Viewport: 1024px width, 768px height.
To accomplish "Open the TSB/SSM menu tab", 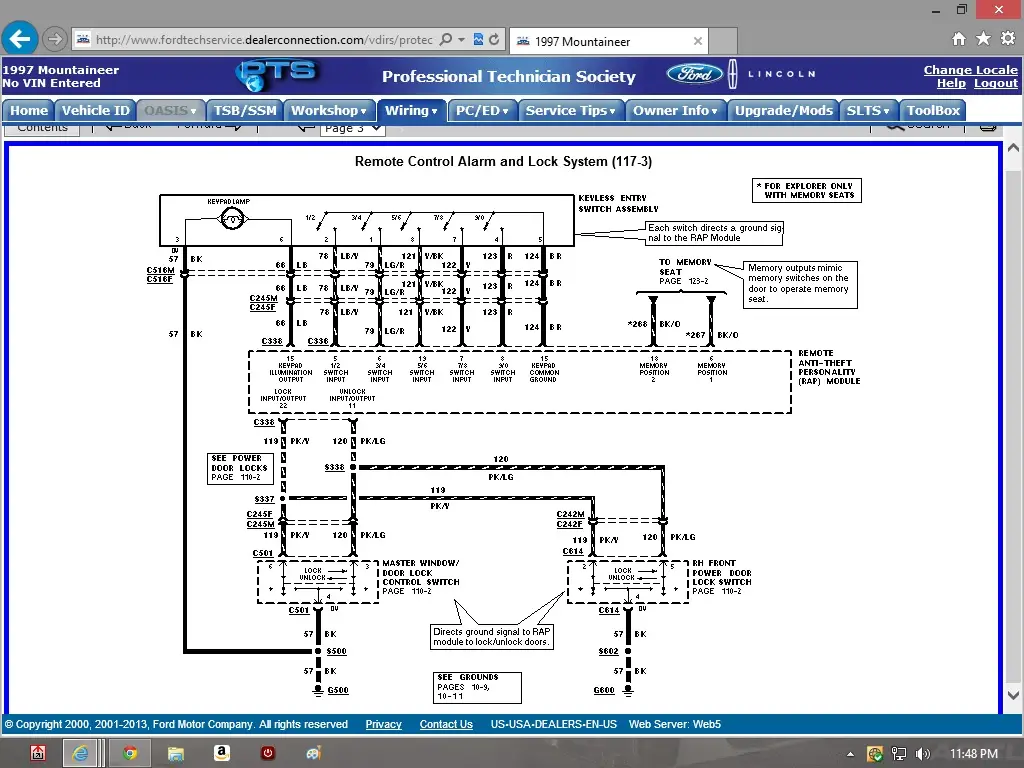I will click(x=245, y=110).
